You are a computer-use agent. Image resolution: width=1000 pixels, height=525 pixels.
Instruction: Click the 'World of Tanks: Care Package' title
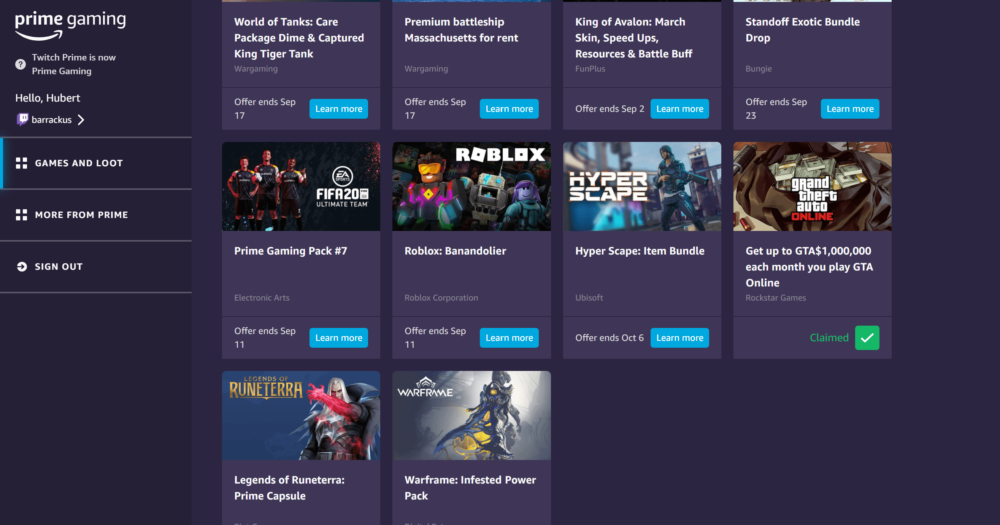[x=299, y=38]
